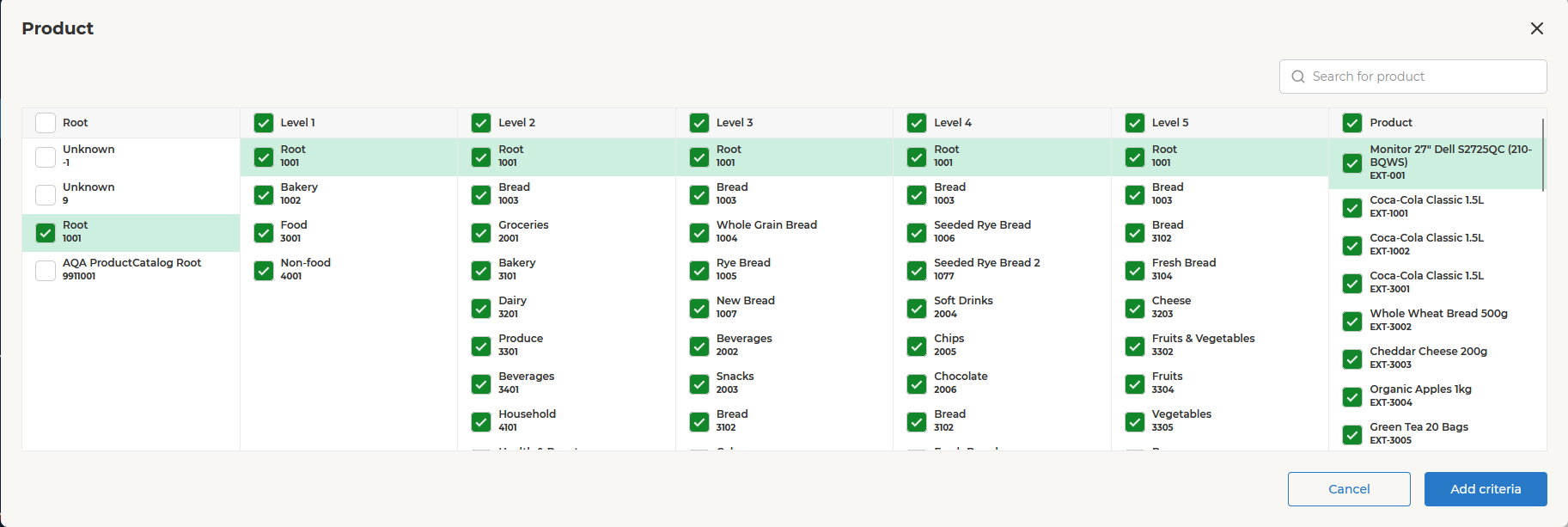Viewport: 1568px width, 527px height.
Task: Uncheck Monitor 27" Dell S2725QC product
Action: 1352,163
